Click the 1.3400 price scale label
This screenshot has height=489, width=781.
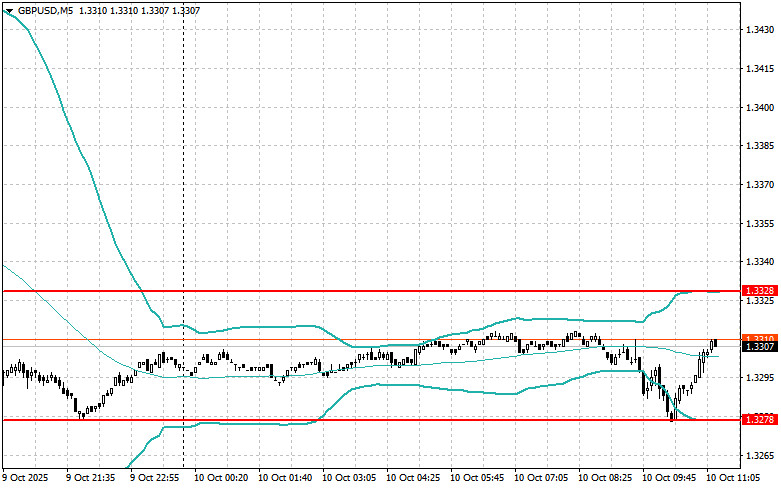(760, 108)
